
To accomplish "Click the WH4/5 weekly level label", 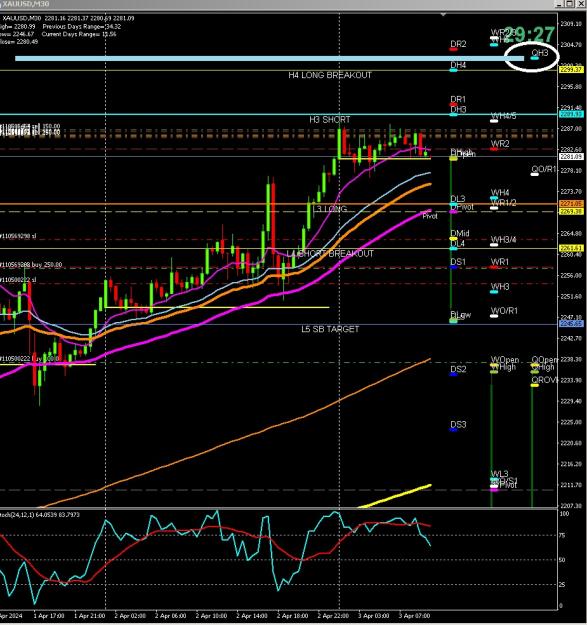I will (503, 116).
